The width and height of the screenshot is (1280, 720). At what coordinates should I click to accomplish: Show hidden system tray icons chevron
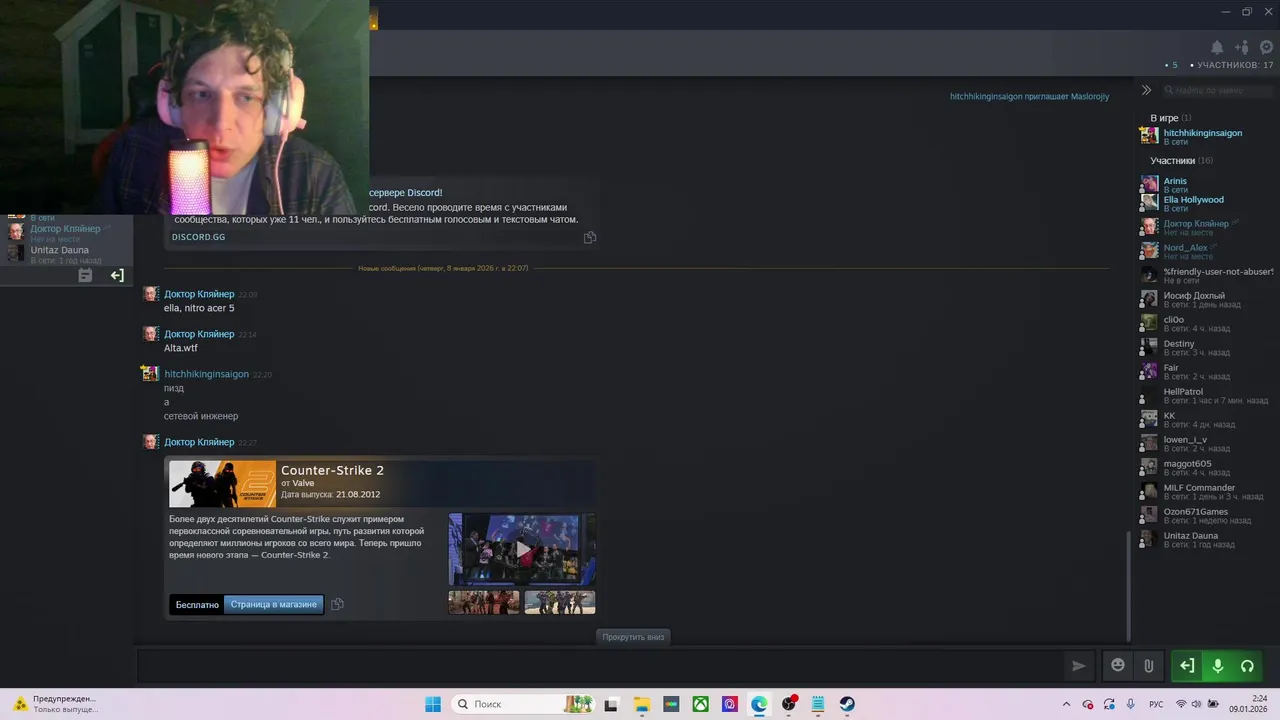tap(1066, 704)
